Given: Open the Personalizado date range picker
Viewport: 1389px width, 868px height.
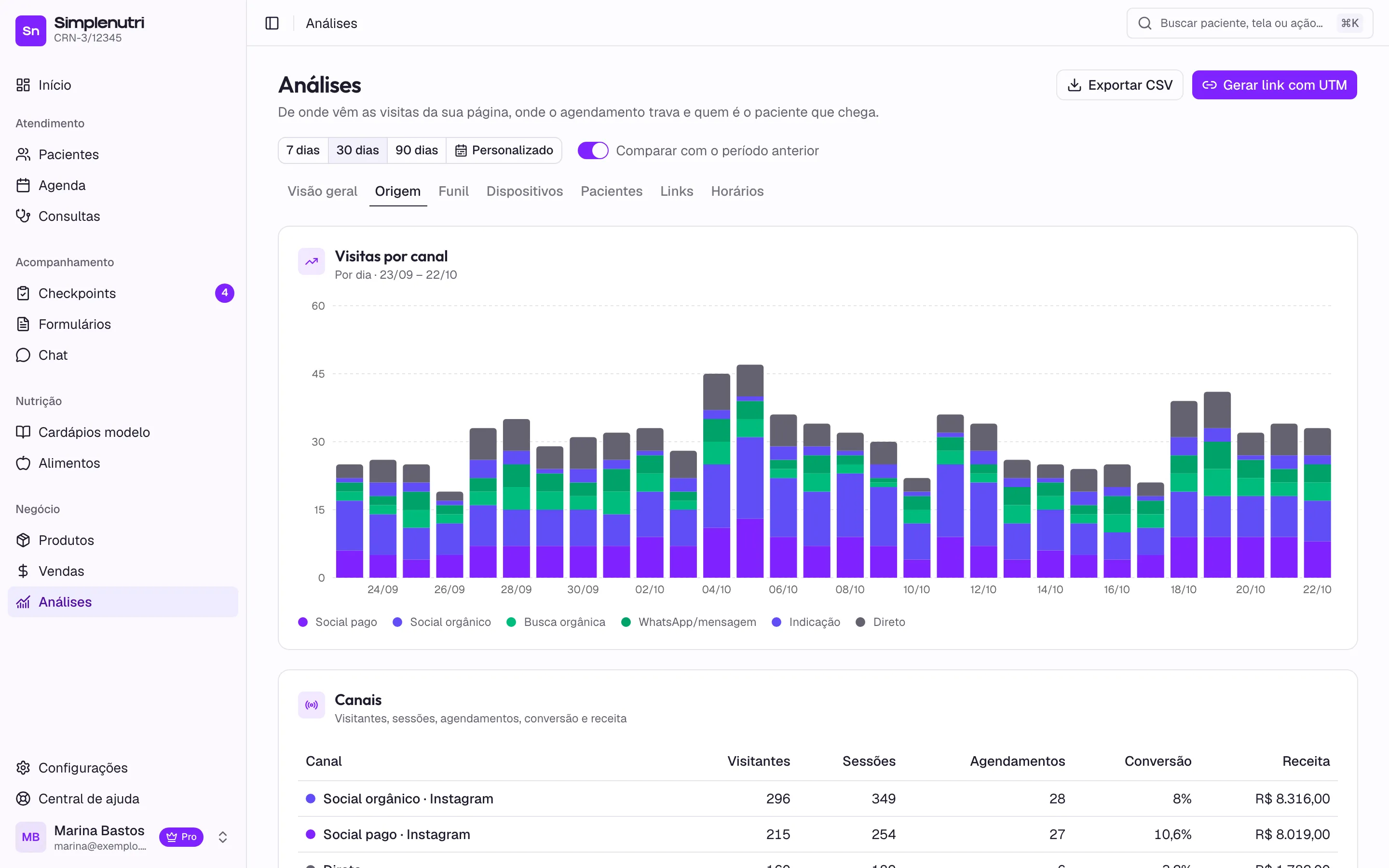Looking at the screenshot, I should coord(504,150).
